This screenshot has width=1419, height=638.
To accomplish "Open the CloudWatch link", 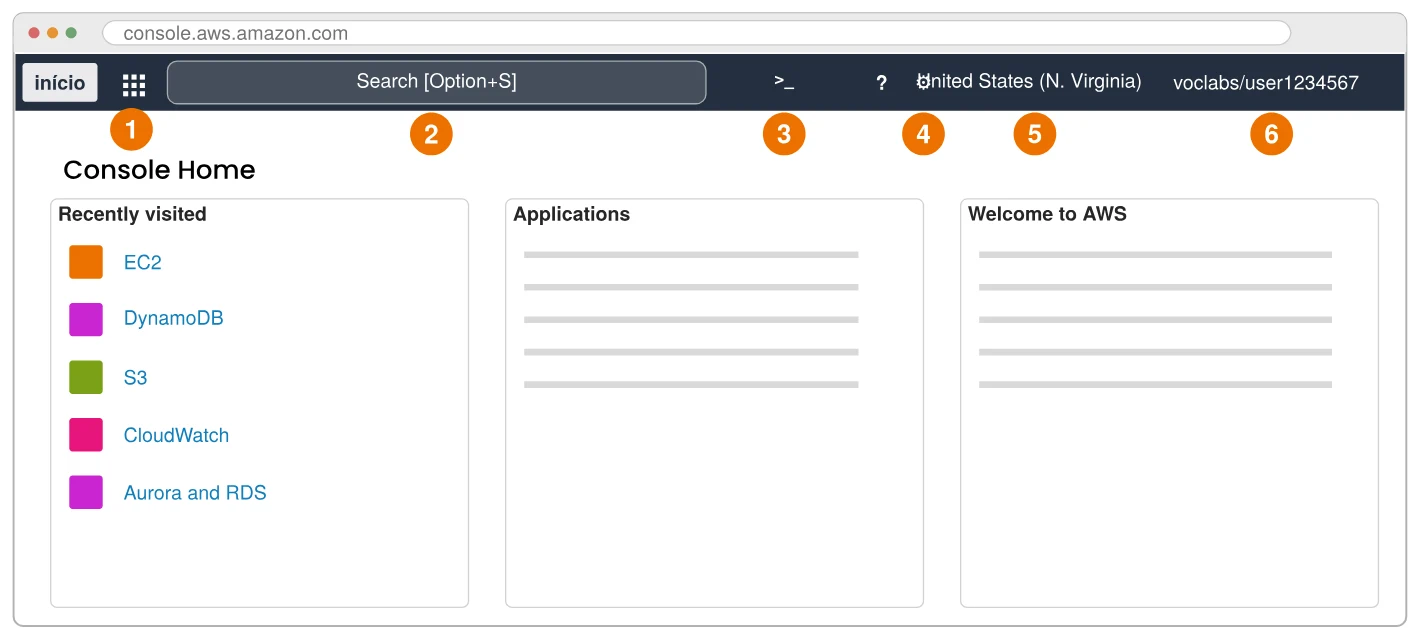I will click(177, 435).
